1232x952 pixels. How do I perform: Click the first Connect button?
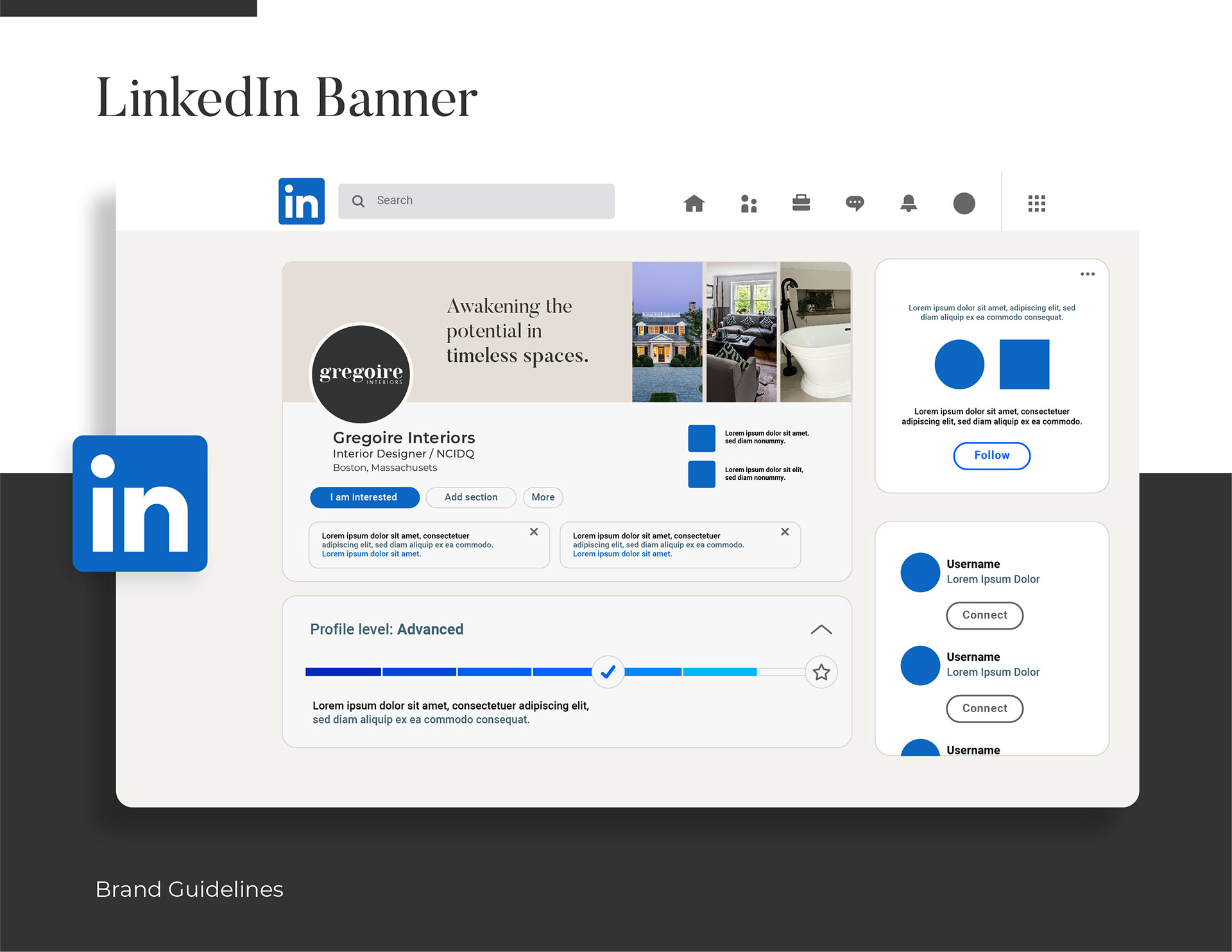(984, 615)
